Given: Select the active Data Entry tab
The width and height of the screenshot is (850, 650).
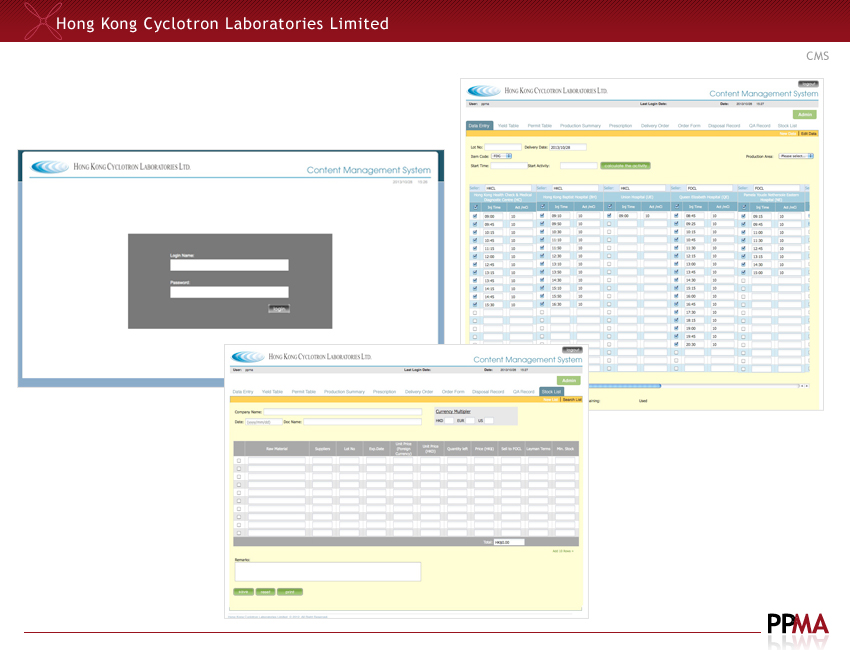Looking at the screenshot, I should [x=479, y=126].
